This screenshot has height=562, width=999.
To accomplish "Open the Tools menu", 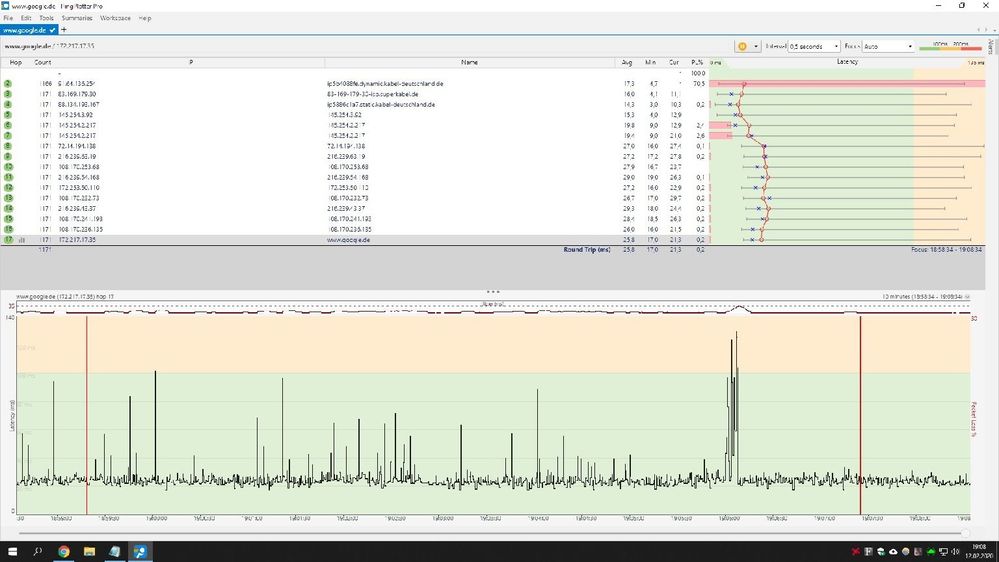I will point(47,18).
